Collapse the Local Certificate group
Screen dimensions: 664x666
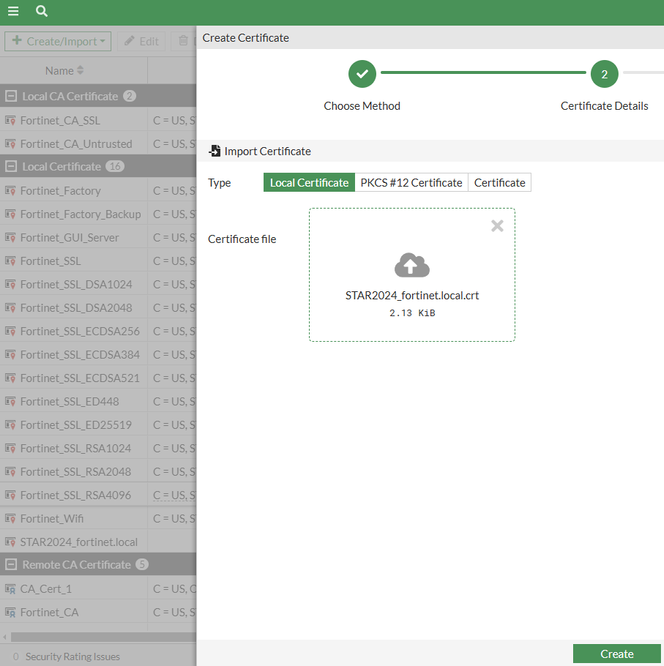(x=11, y=166)
